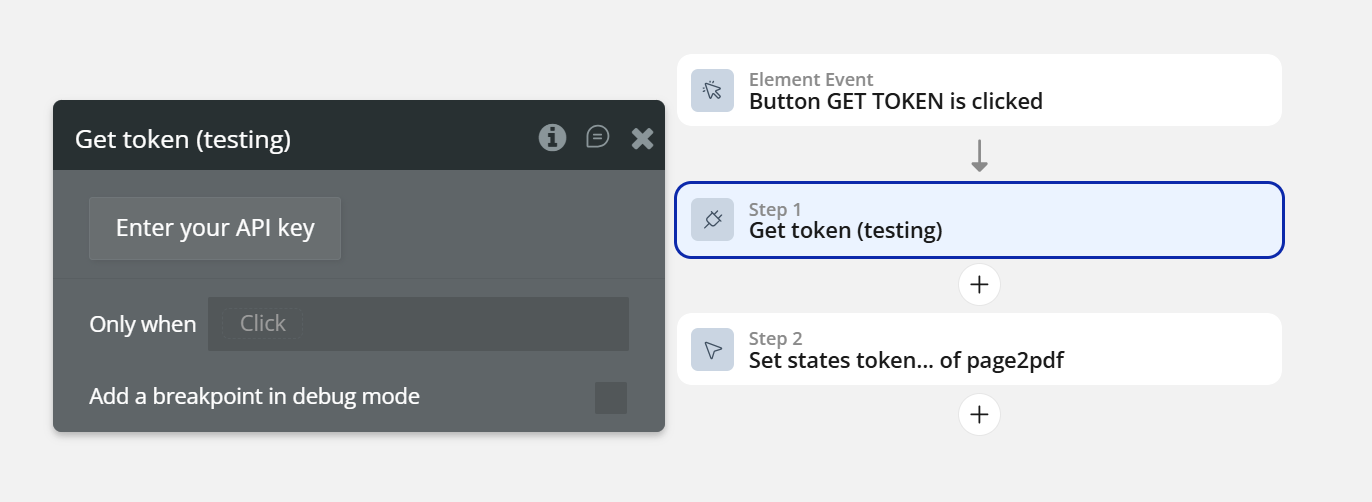This screenshot has height=502, width=1372.
Task: Click the arrow pointer icon on Step 2
Action: 712,349
